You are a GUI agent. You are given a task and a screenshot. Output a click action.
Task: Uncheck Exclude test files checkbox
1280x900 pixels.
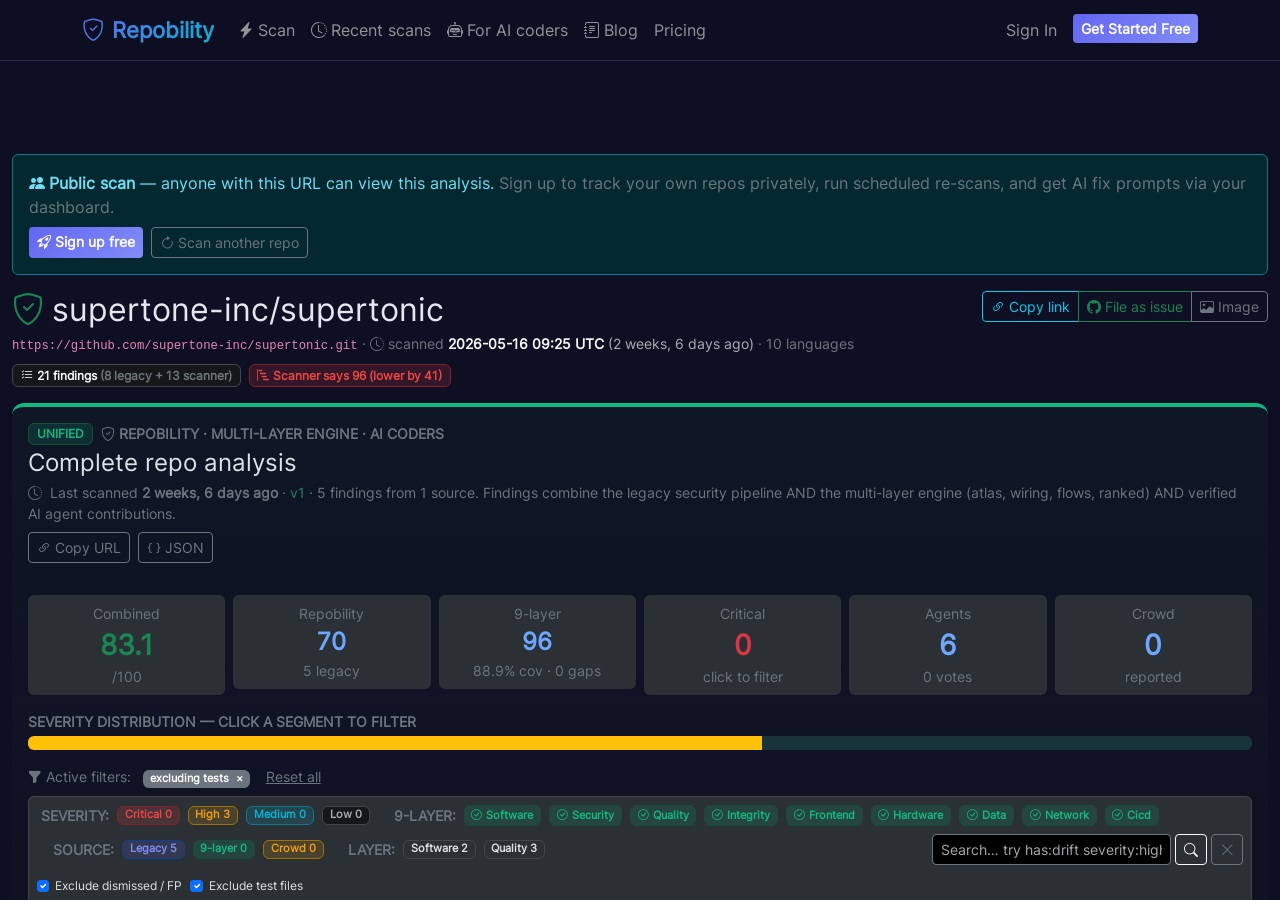click(x=196, y=886)
